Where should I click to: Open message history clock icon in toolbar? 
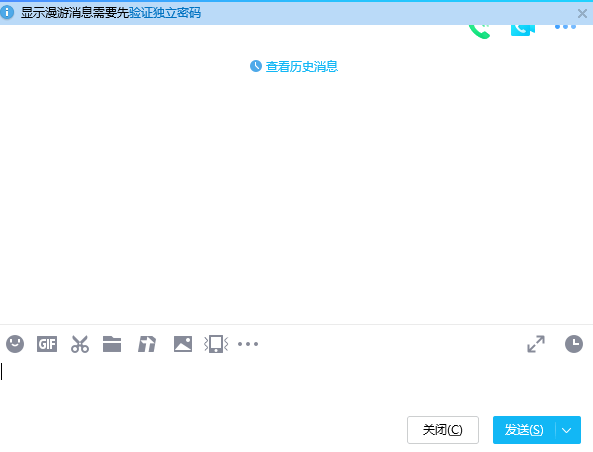[574, 344]
